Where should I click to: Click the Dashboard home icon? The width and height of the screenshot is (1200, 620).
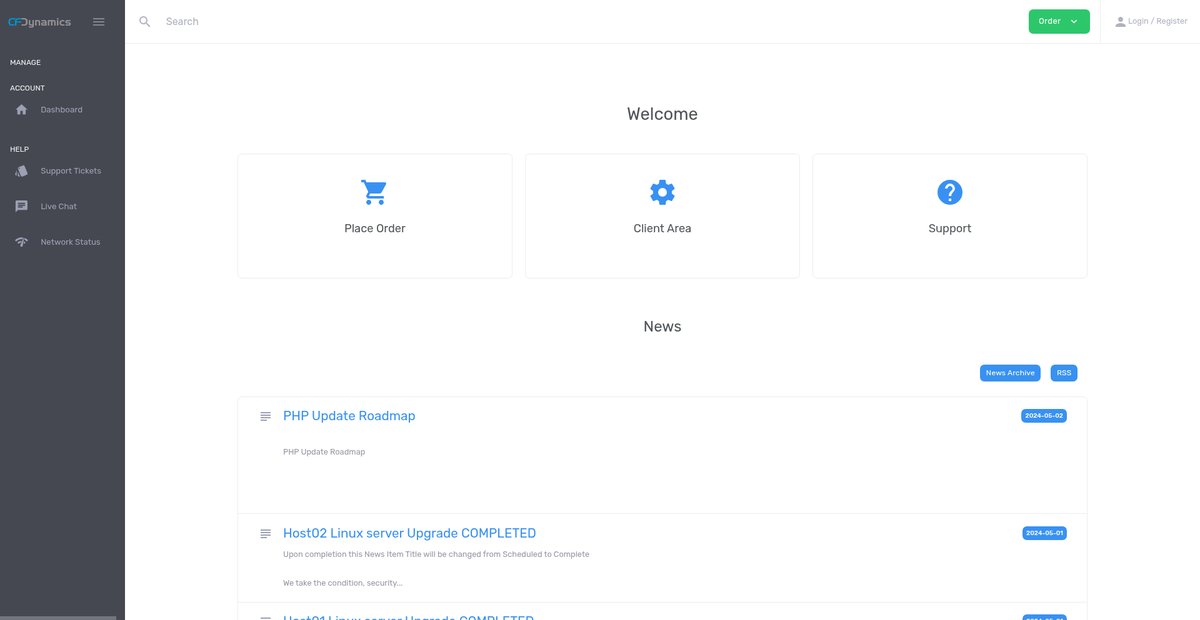point(22,110)
